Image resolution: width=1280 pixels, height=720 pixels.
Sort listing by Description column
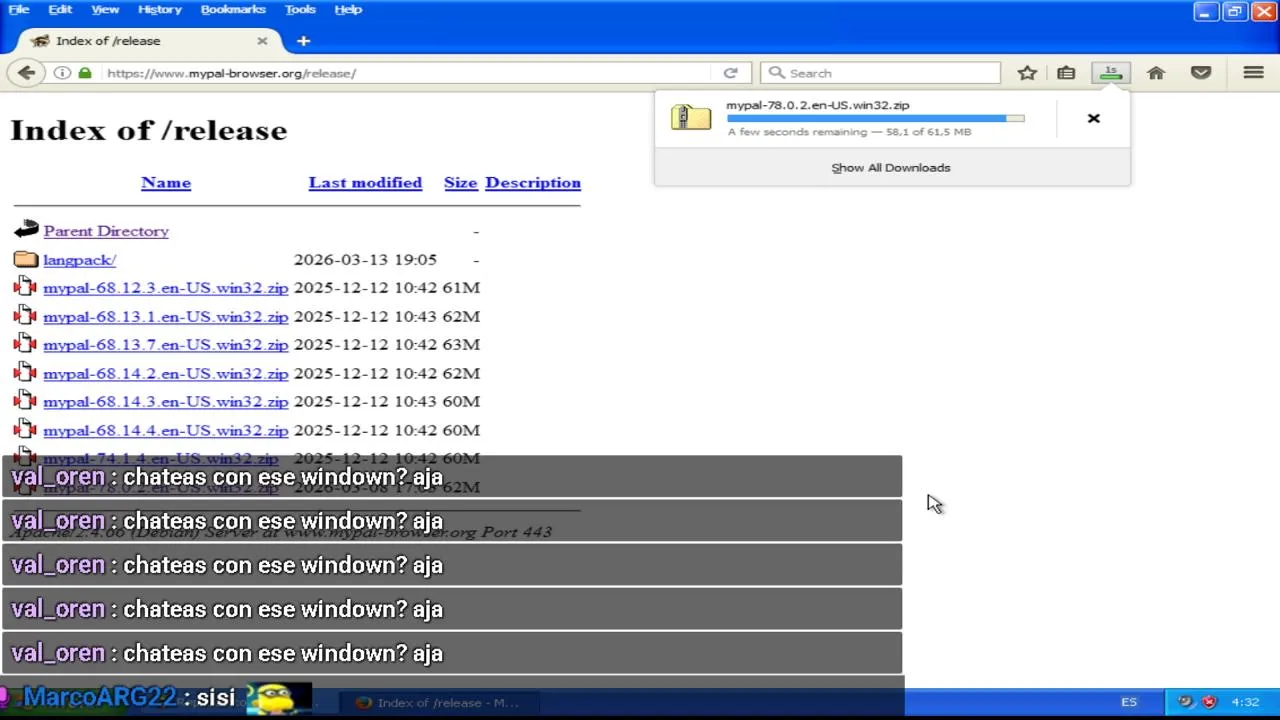(533, 182)
